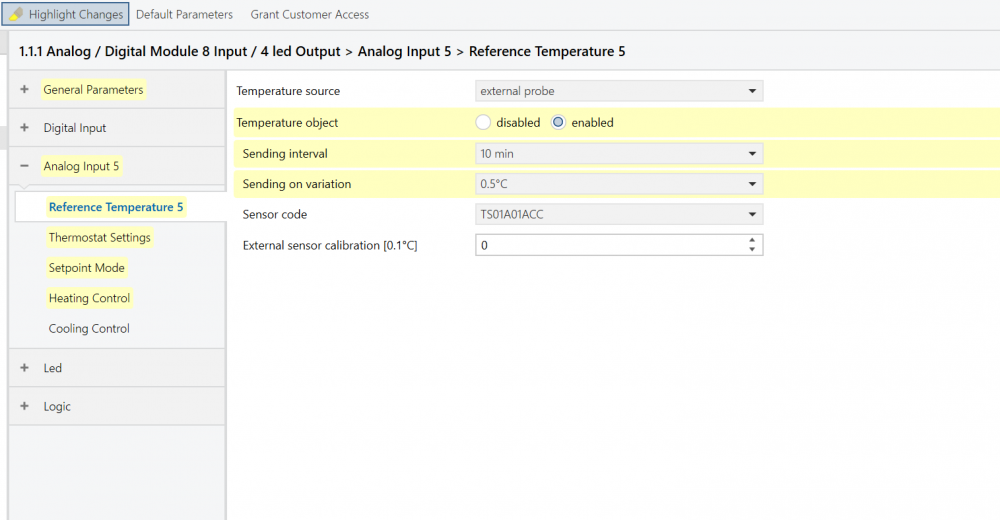Expand General Parameters with plus icon

point(24,90)
